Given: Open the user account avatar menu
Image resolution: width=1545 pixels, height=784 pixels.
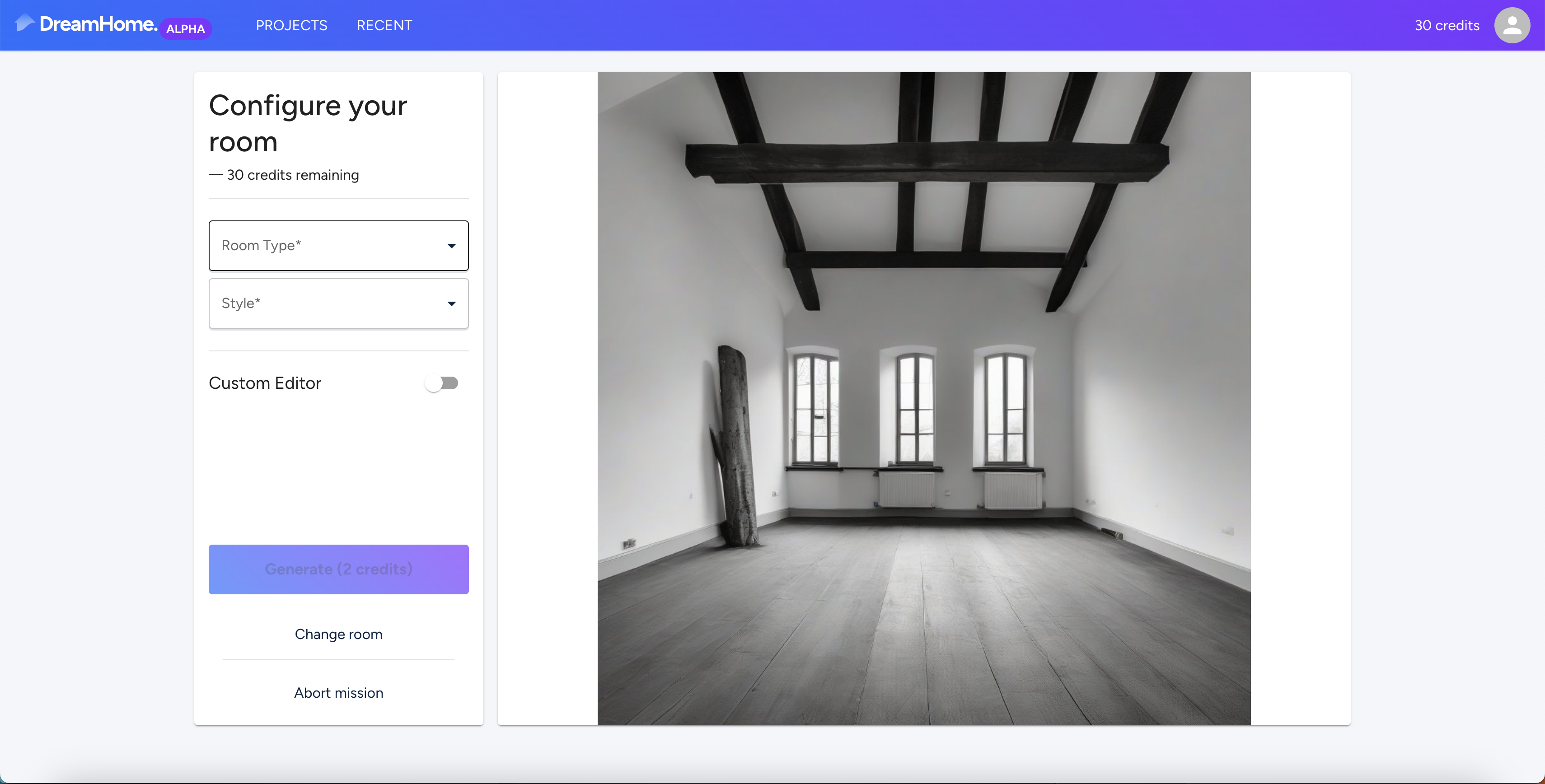Looking at the screenshot, I should click(1512, 25).
